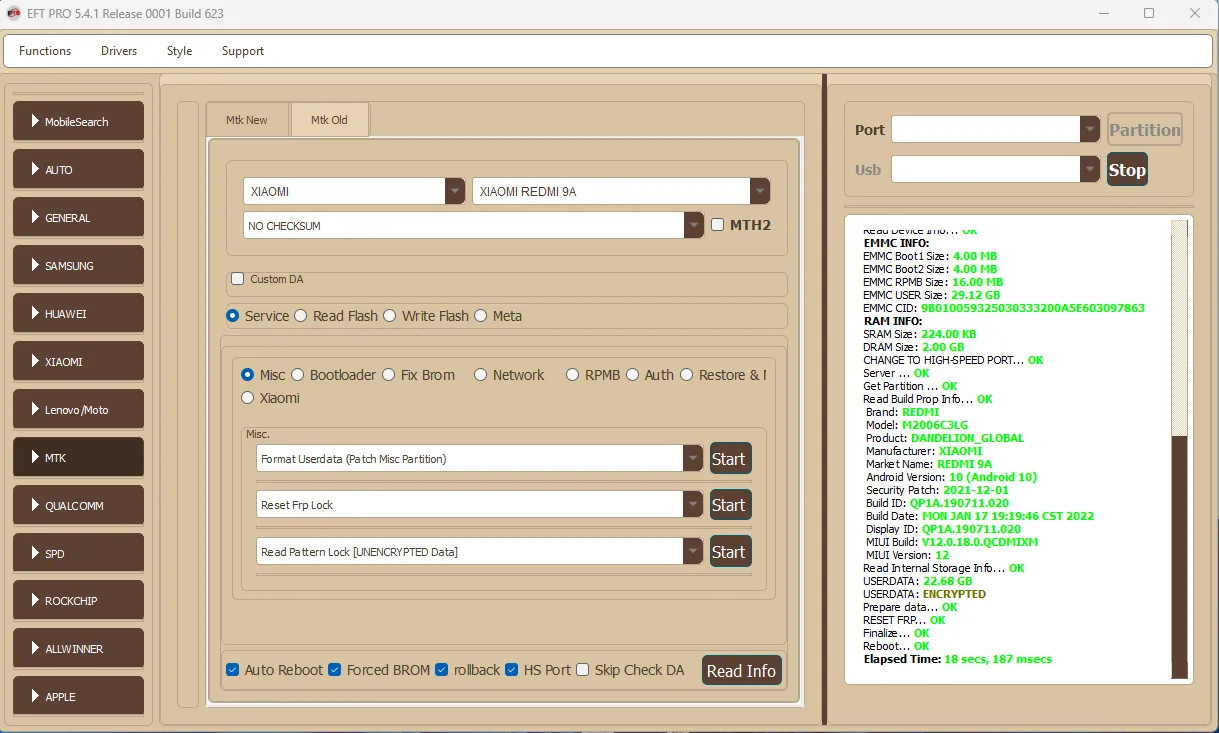Open the MobileSearch sidebar section
The height and width of the screenshot is (733, 1219).
tap(78, 121)
